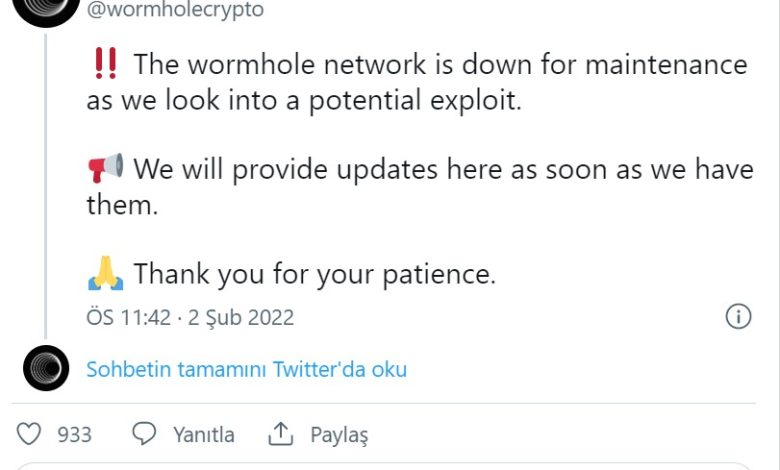Click the megaphone emoji
Screen dimensions: 780x470
[105, 168]
